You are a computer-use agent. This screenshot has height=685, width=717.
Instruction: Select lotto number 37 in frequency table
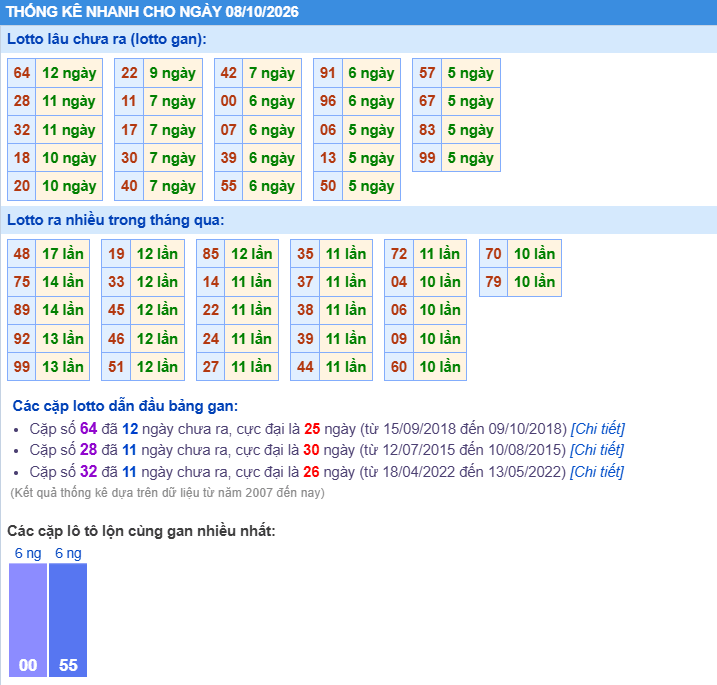click(x=305, y=282)
